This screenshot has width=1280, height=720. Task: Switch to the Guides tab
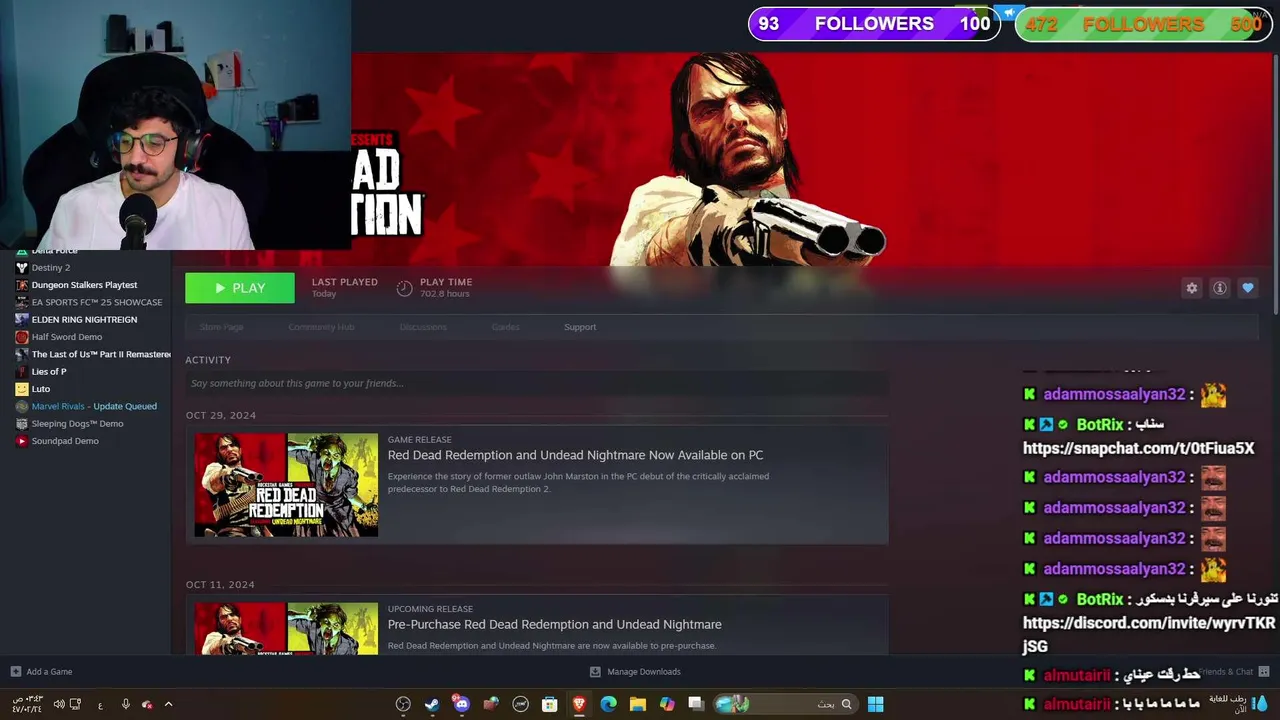pyautogui.click(x=505, y=327)
